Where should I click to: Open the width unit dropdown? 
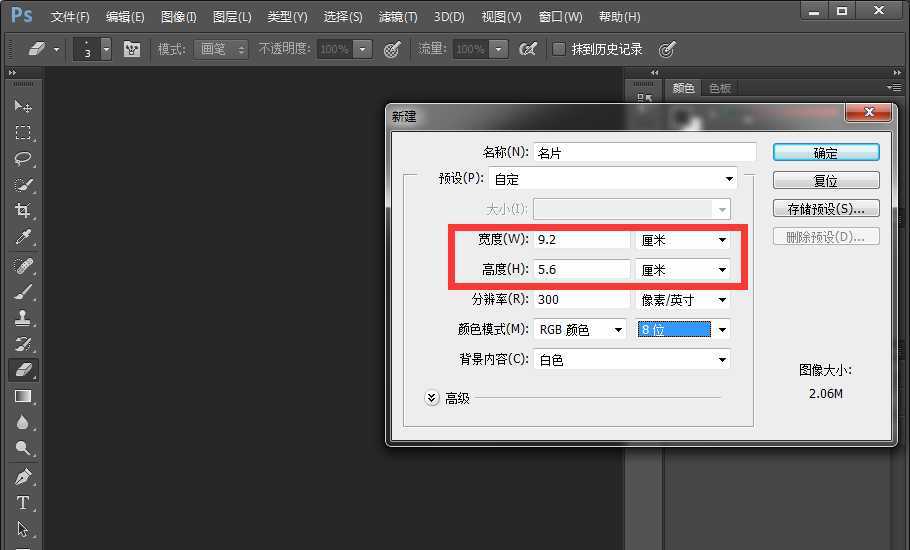tap(683, 240)
